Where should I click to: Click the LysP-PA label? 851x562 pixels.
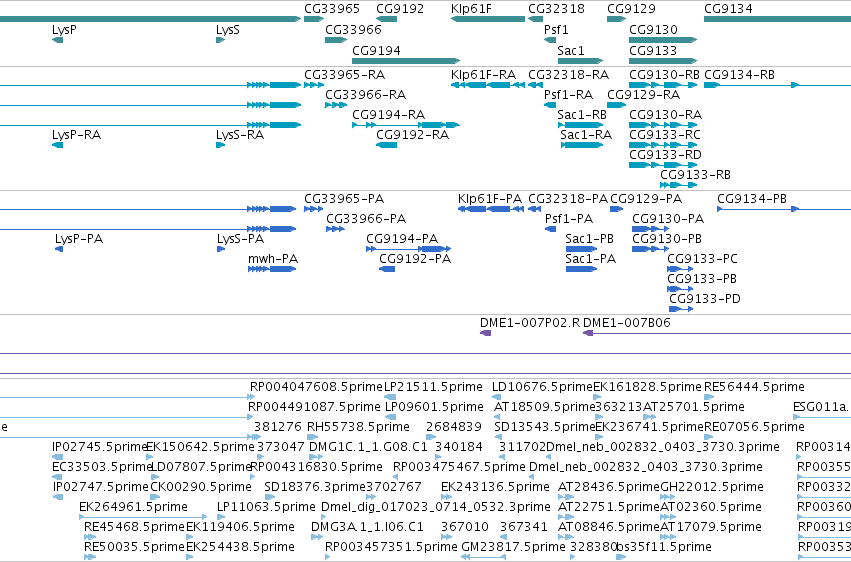[79, 239]
